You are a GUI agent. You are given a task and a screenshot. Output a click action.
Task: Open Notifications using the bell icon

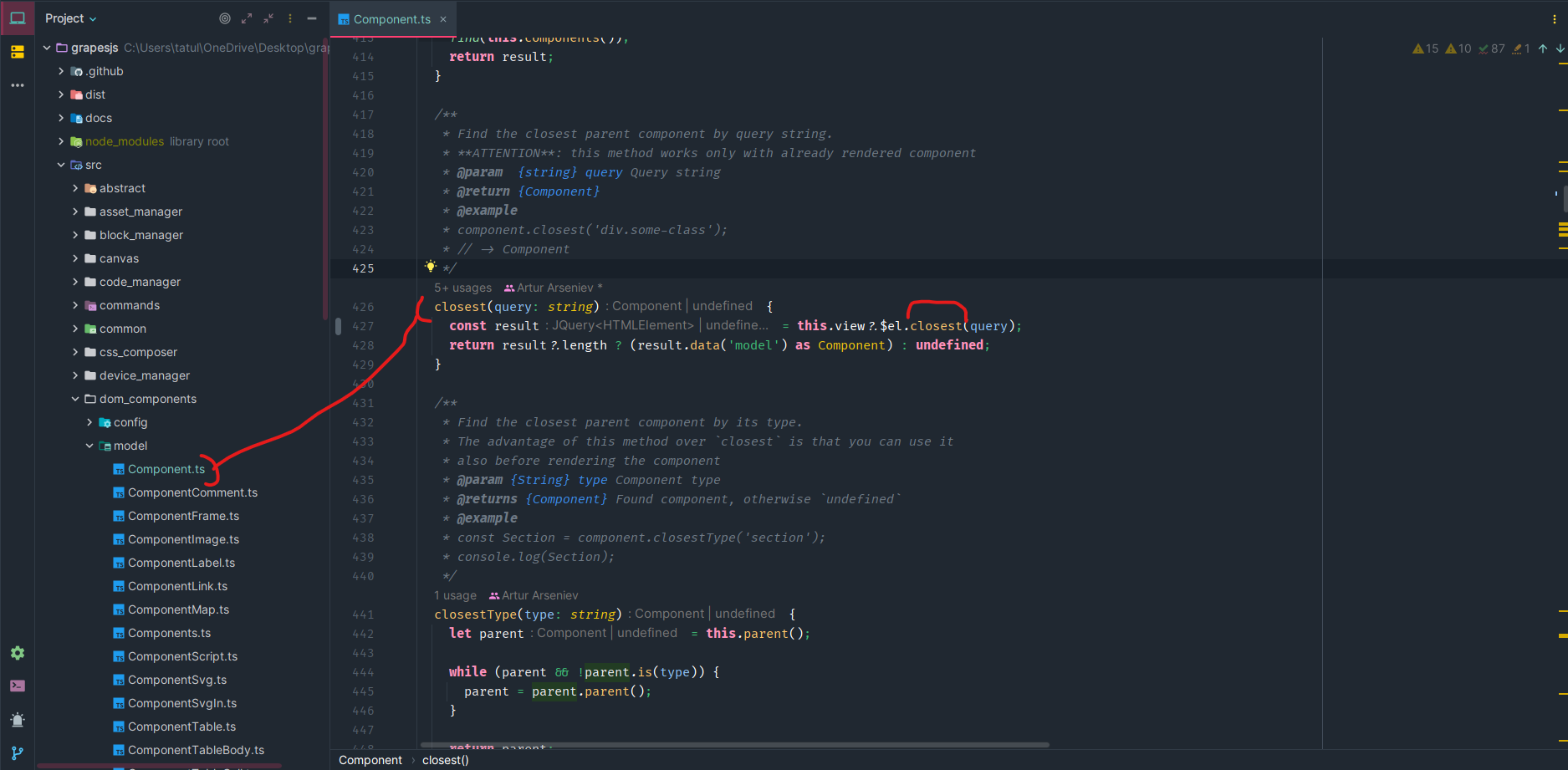pyautogui.click(x=18, y=720)
